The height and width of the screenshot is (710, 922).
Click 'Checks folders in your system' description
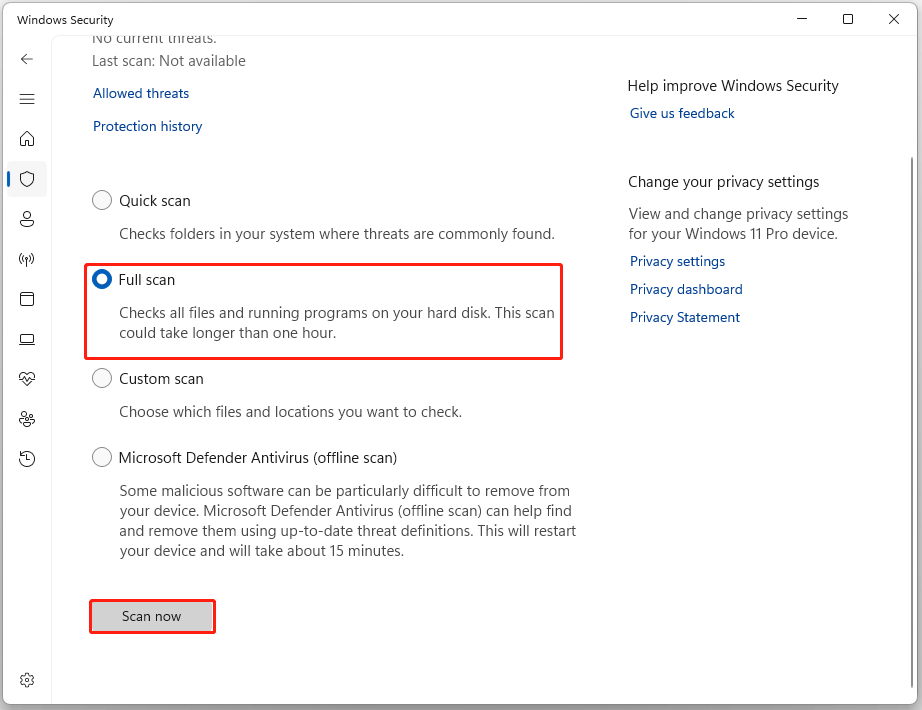point(337,234)
